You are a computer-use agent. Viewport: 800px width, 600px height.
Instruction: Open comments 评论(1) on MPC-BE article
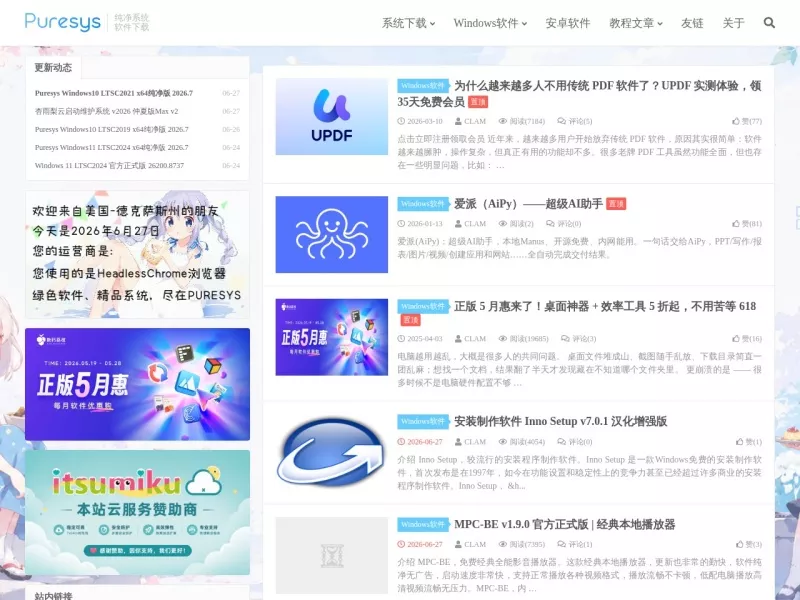[x=574, y=544]
